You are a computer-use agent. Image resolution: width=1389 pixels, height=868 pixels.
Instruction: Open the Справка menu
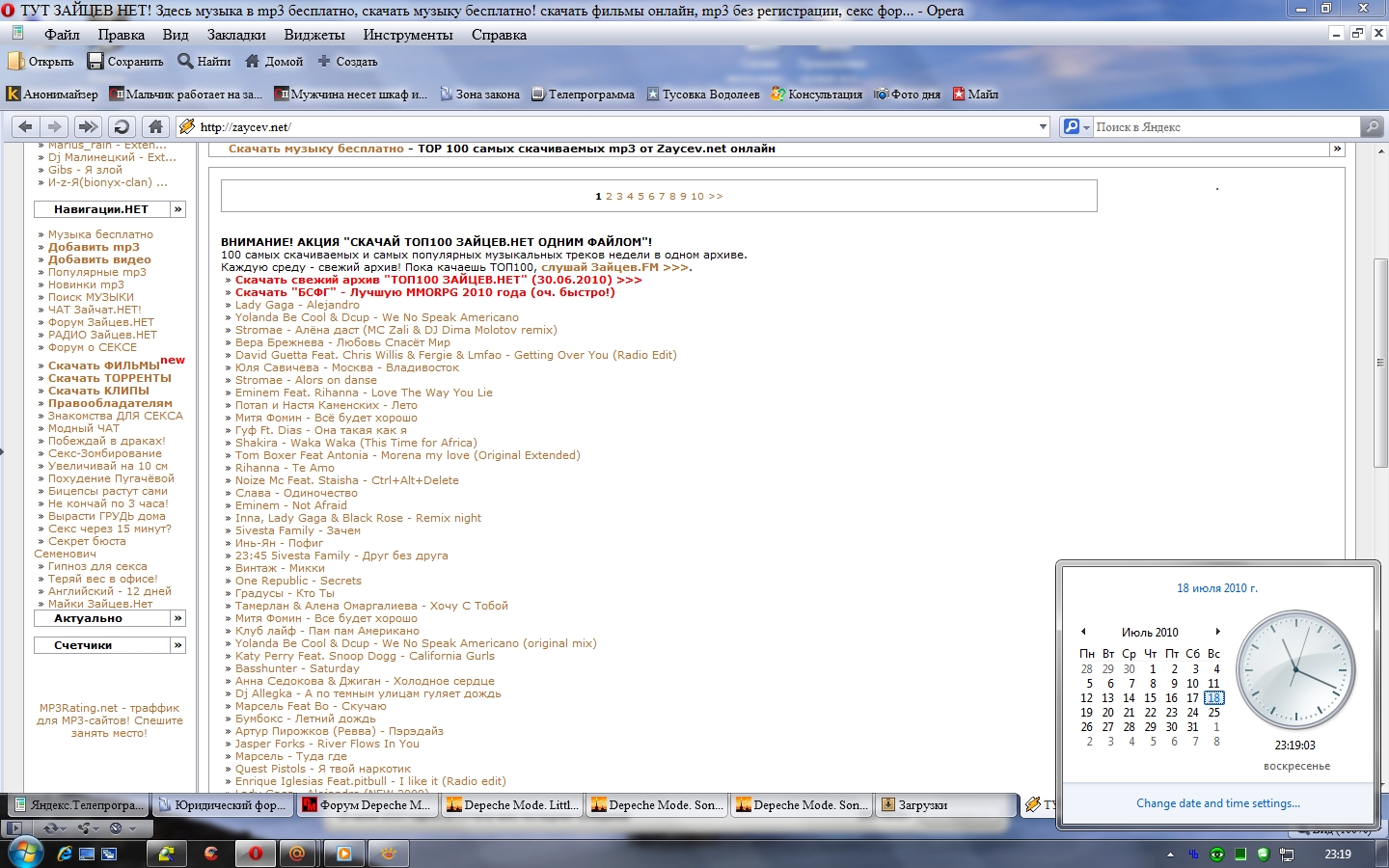[x=499, y=35]
